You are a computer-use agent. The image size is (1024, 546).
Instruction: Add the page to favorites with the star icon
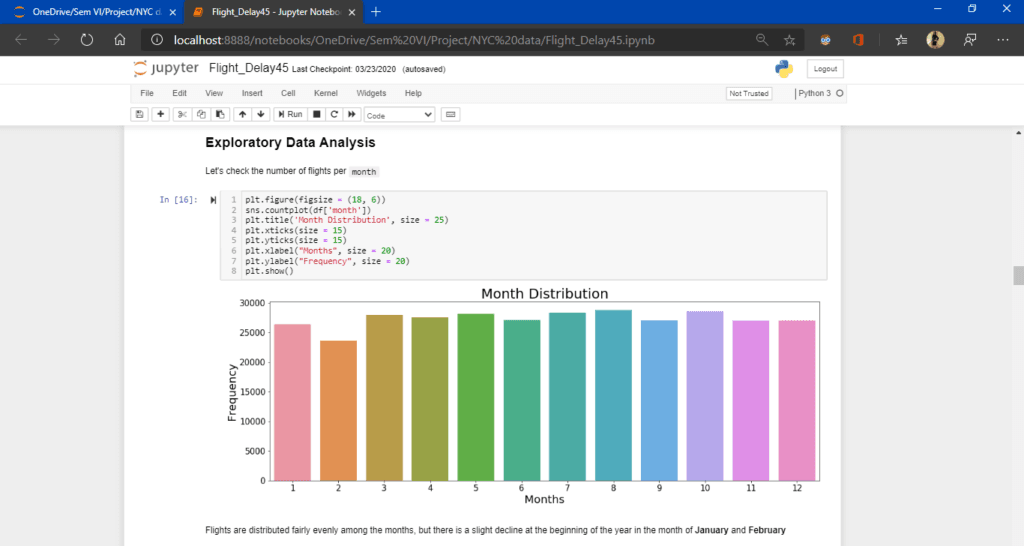coord(790,40)
